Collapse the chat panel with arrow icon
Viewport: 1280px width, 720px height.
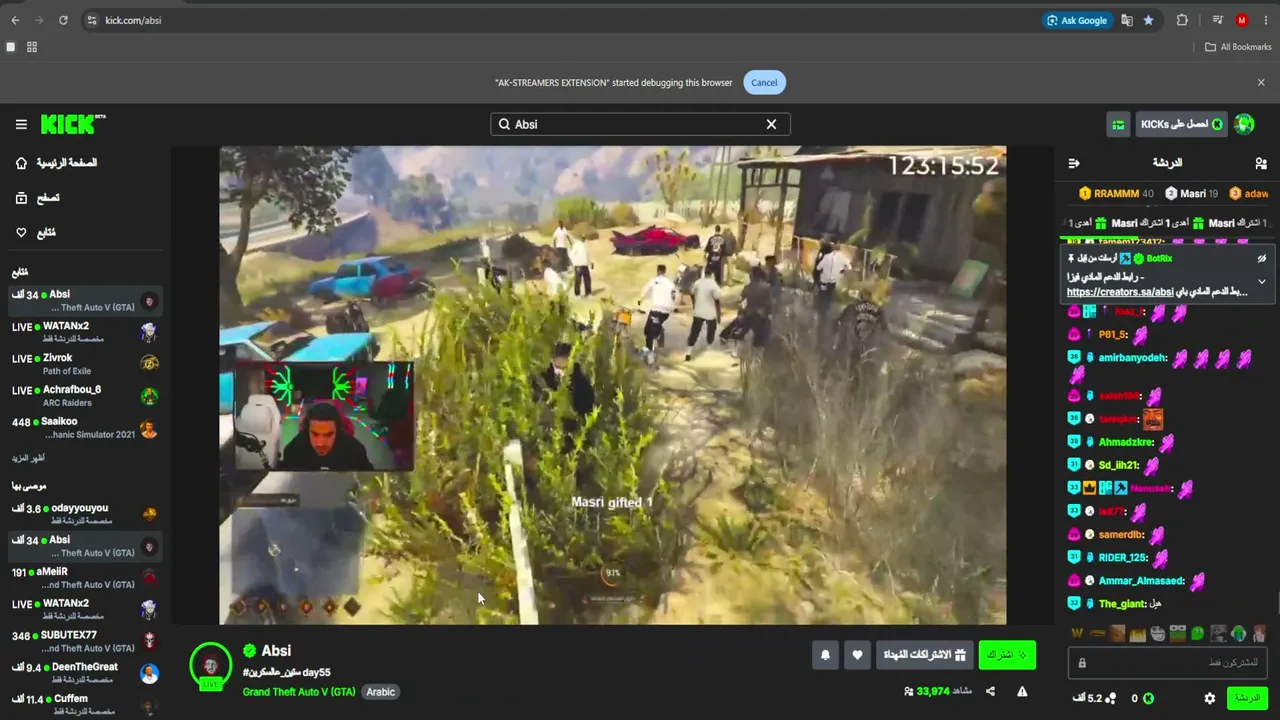(x=1074, y=163)
